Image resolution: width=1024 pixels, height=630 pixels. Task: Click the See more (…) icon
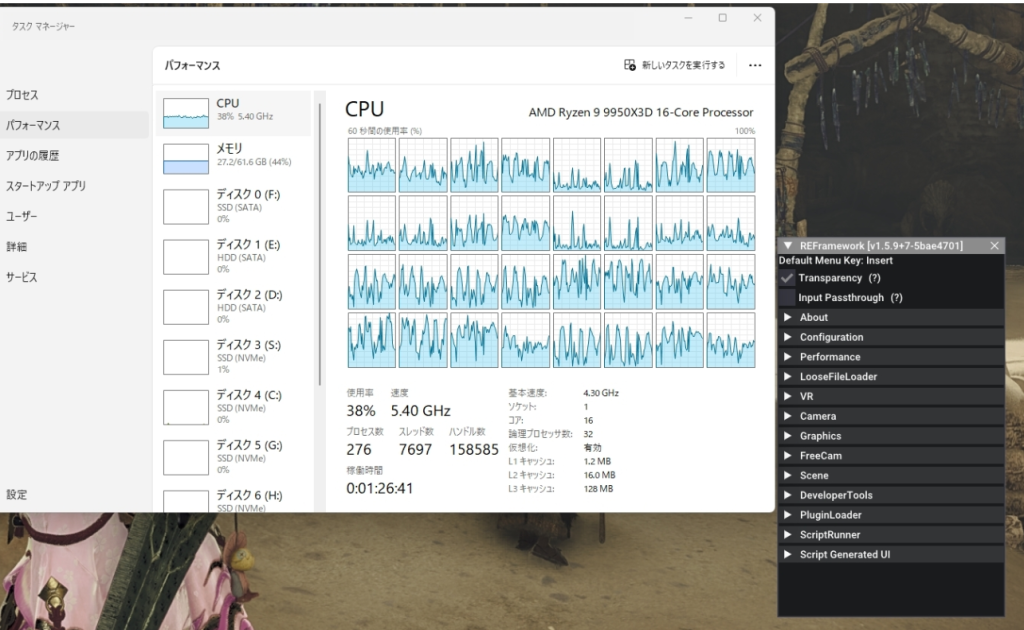pyautogui.click(x=755, y=64)
